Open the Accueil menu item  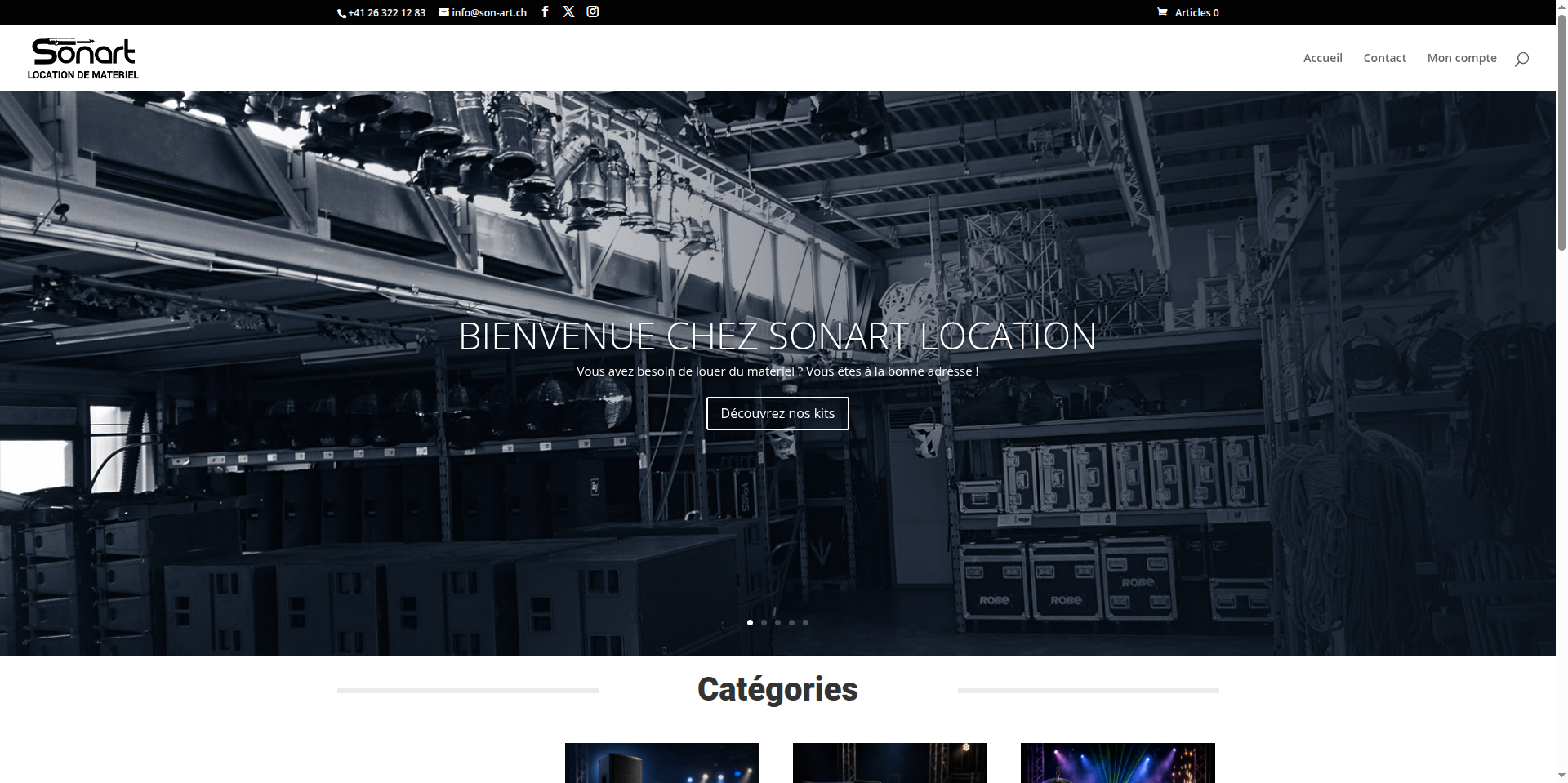pyautogui.click(x=1322, y=58)
